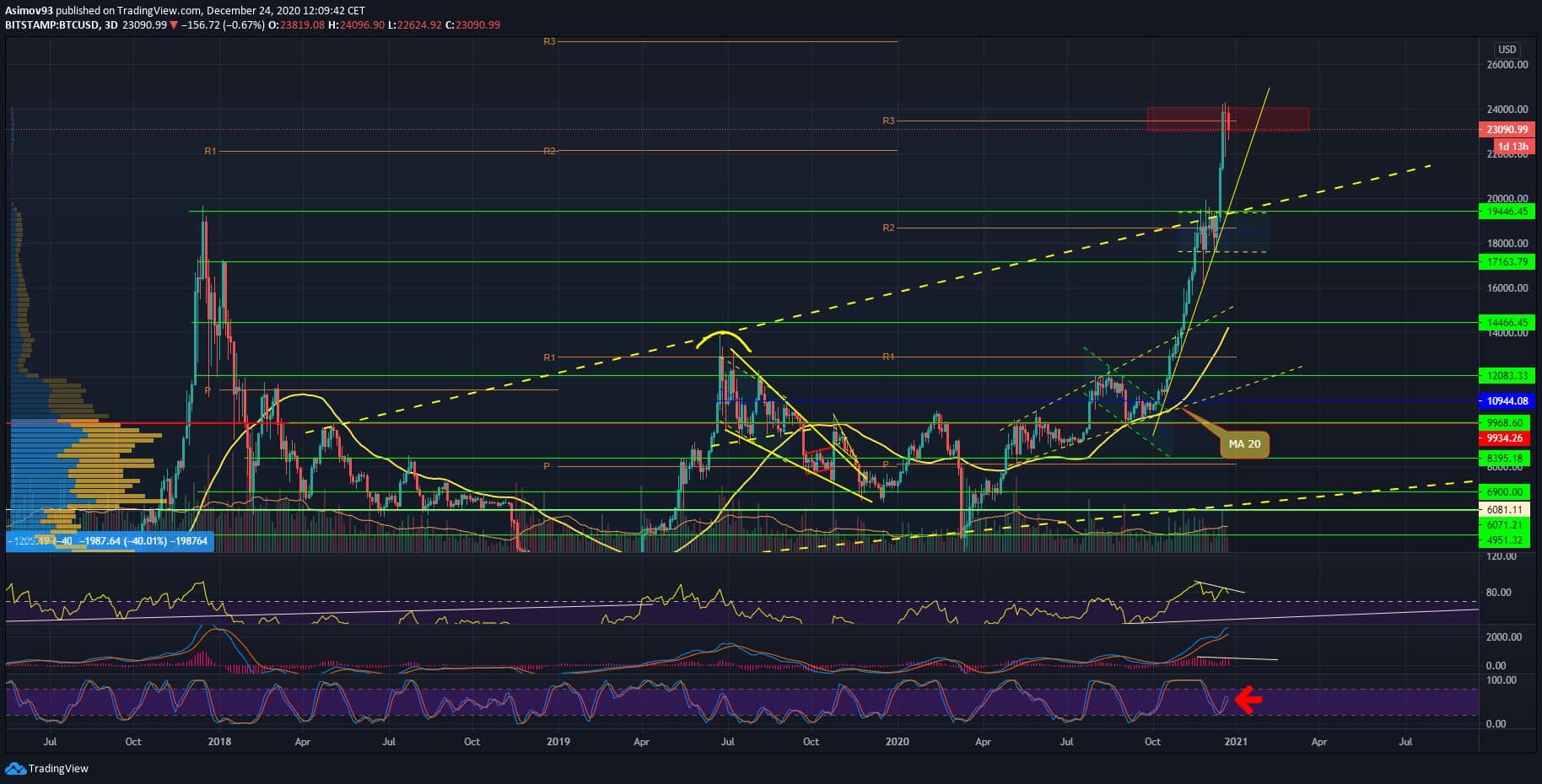The image size is (1542, 784).
Task: Select the red 9934.26 price label
Action: [x=1507, y=438]
